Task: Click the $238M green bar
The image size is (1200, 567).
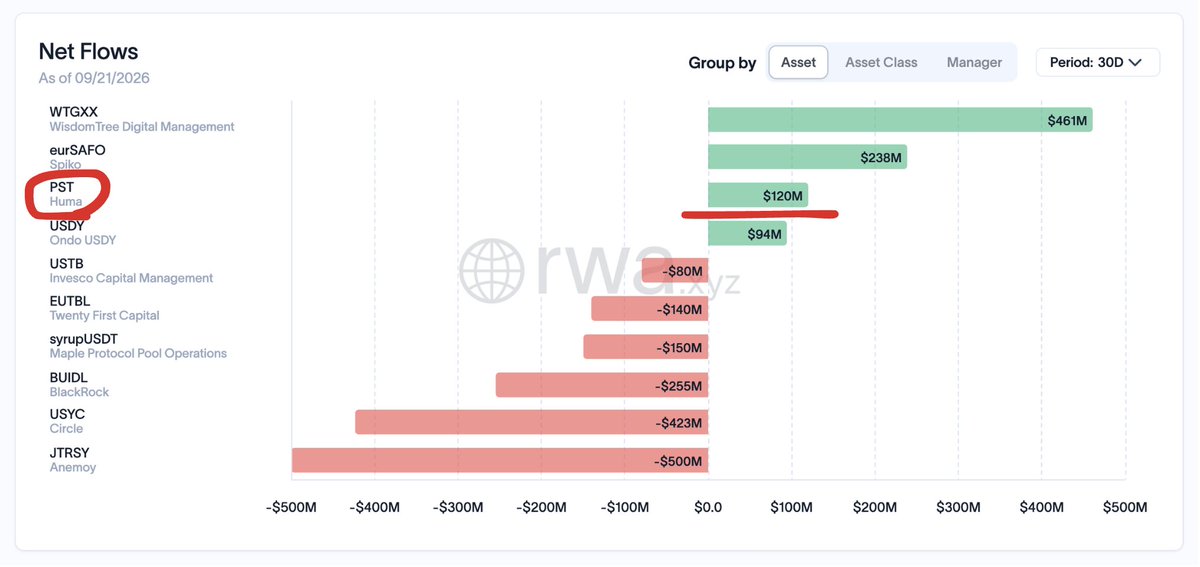Action: 807,157
